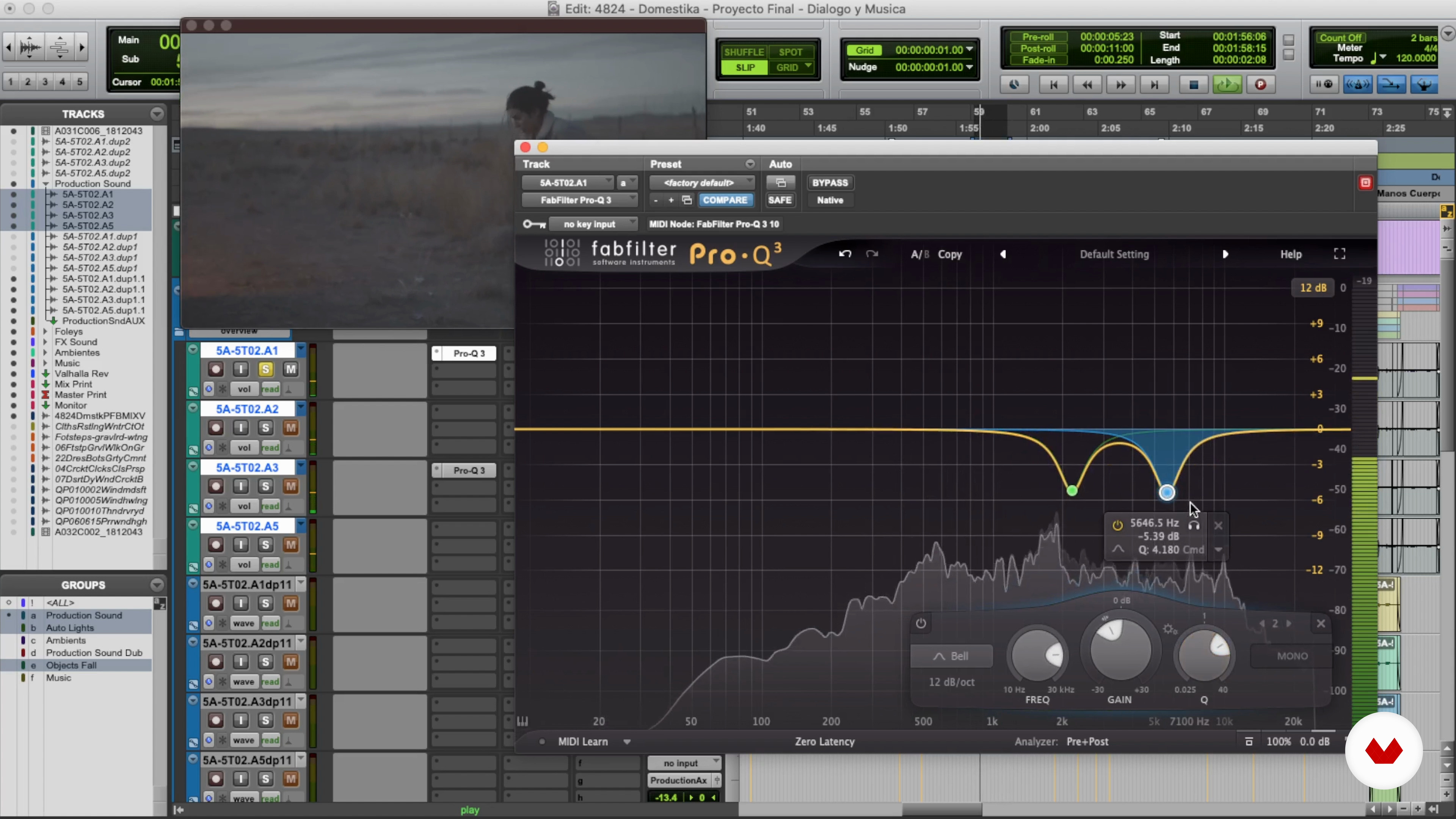Click Zero Latency processing mode
The image size is (1456, 819).
(x=825, y=742)
